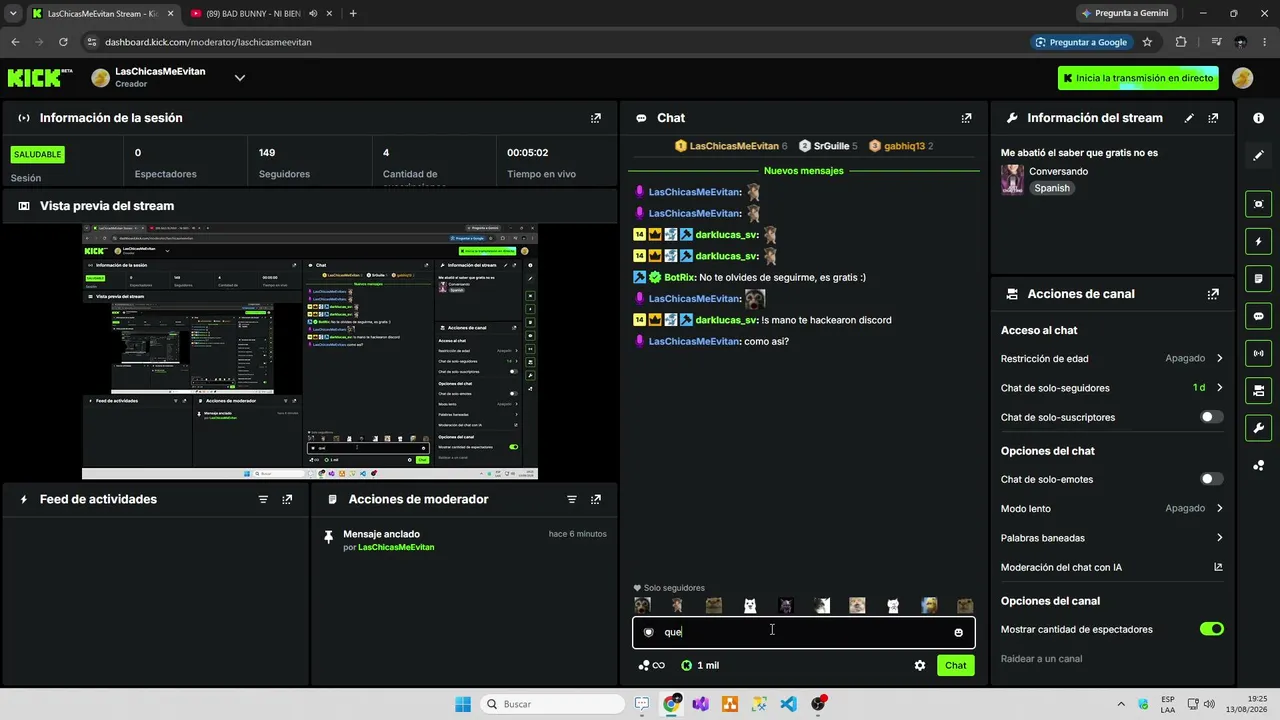Toggle the stream preview widget icon in the sidebar
1280x720 pixels.
tap(1258, 204)
